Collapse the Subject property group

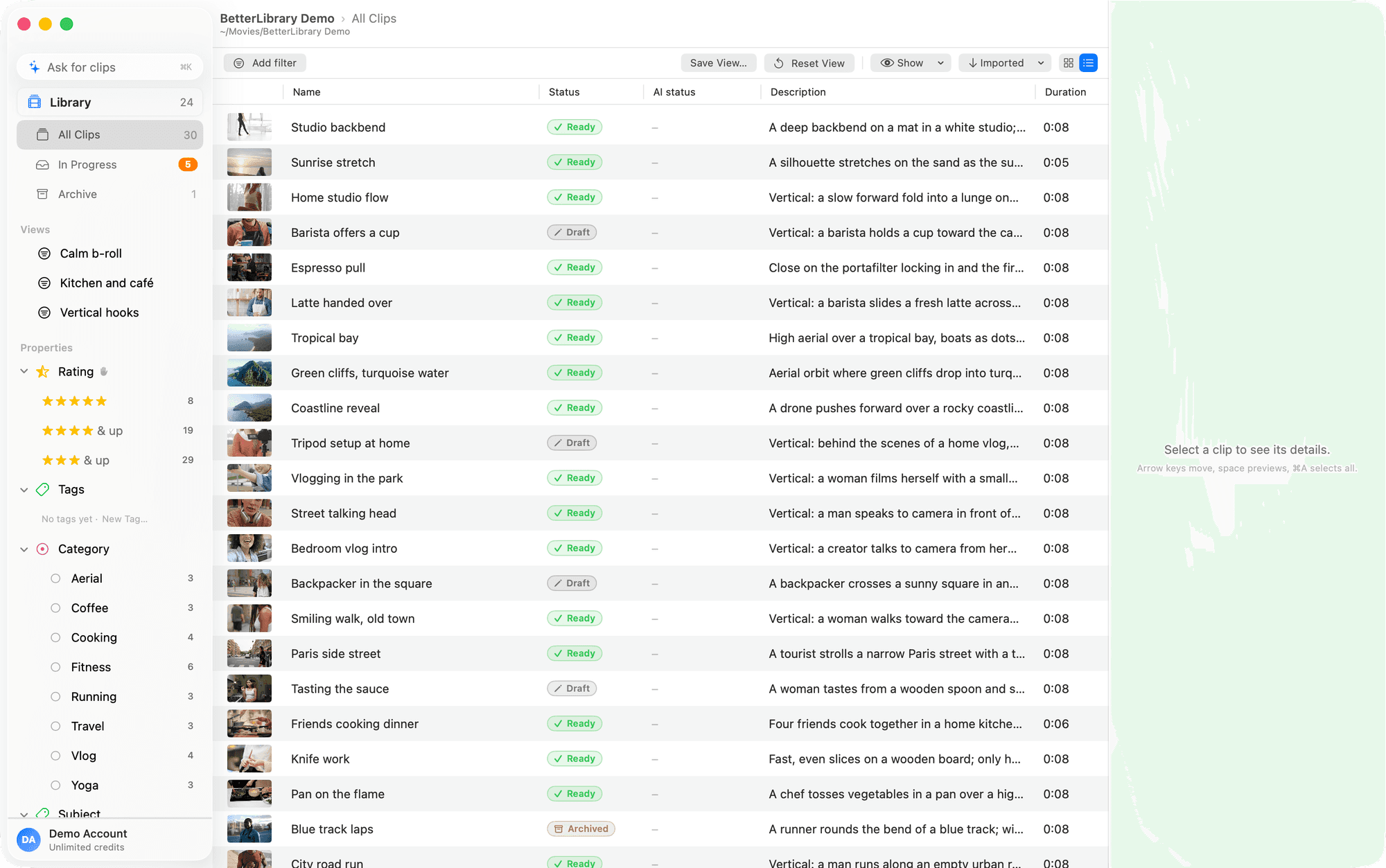point(24,814)
